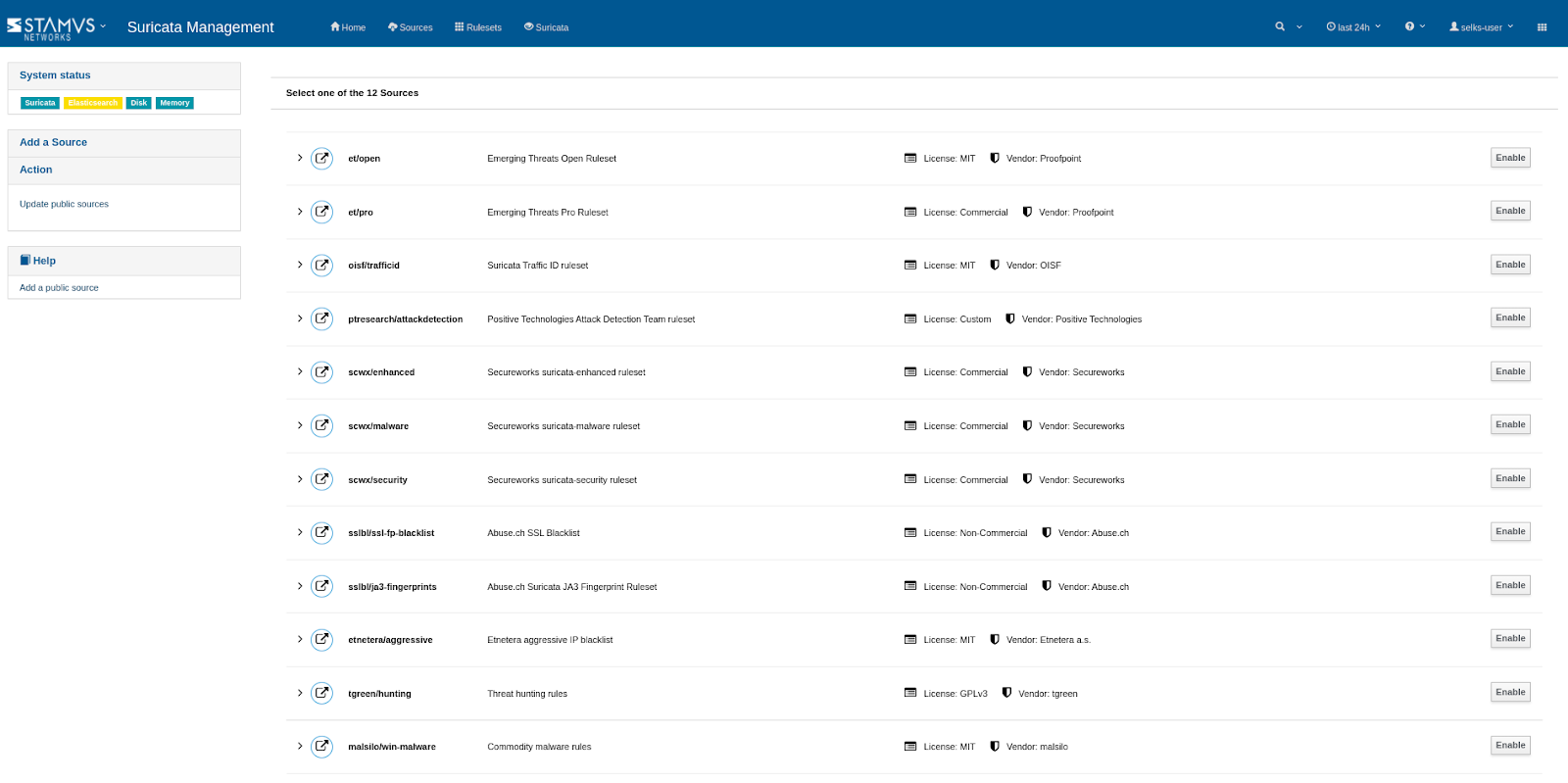
Task: Open the help question-mark menu in header
Action: 1415,26
